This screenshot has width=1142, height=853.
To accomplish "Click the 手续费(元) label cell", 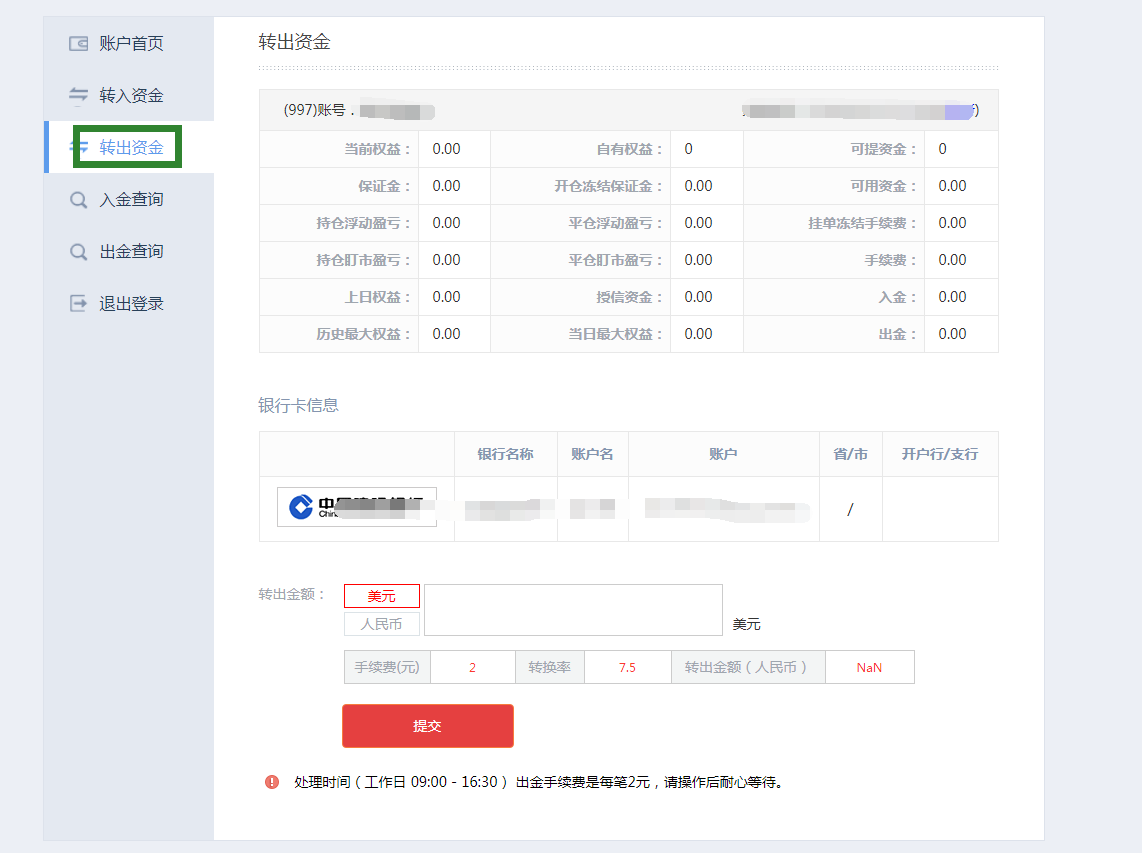I will 387,667.
